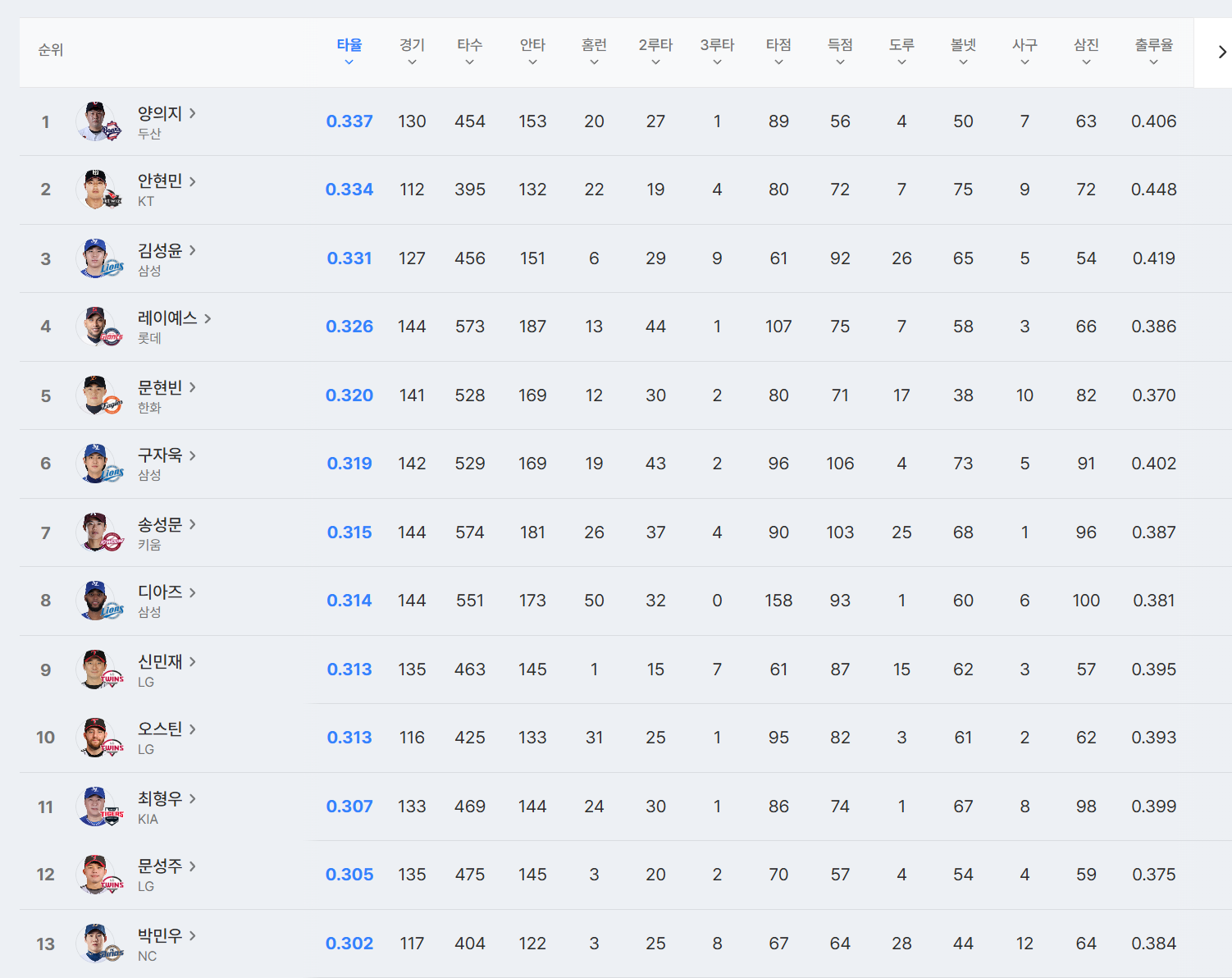This screenshot has width=1232, height=978.
Task: Click 레이예스's 187 hits value
Action: tap(532, 327)
